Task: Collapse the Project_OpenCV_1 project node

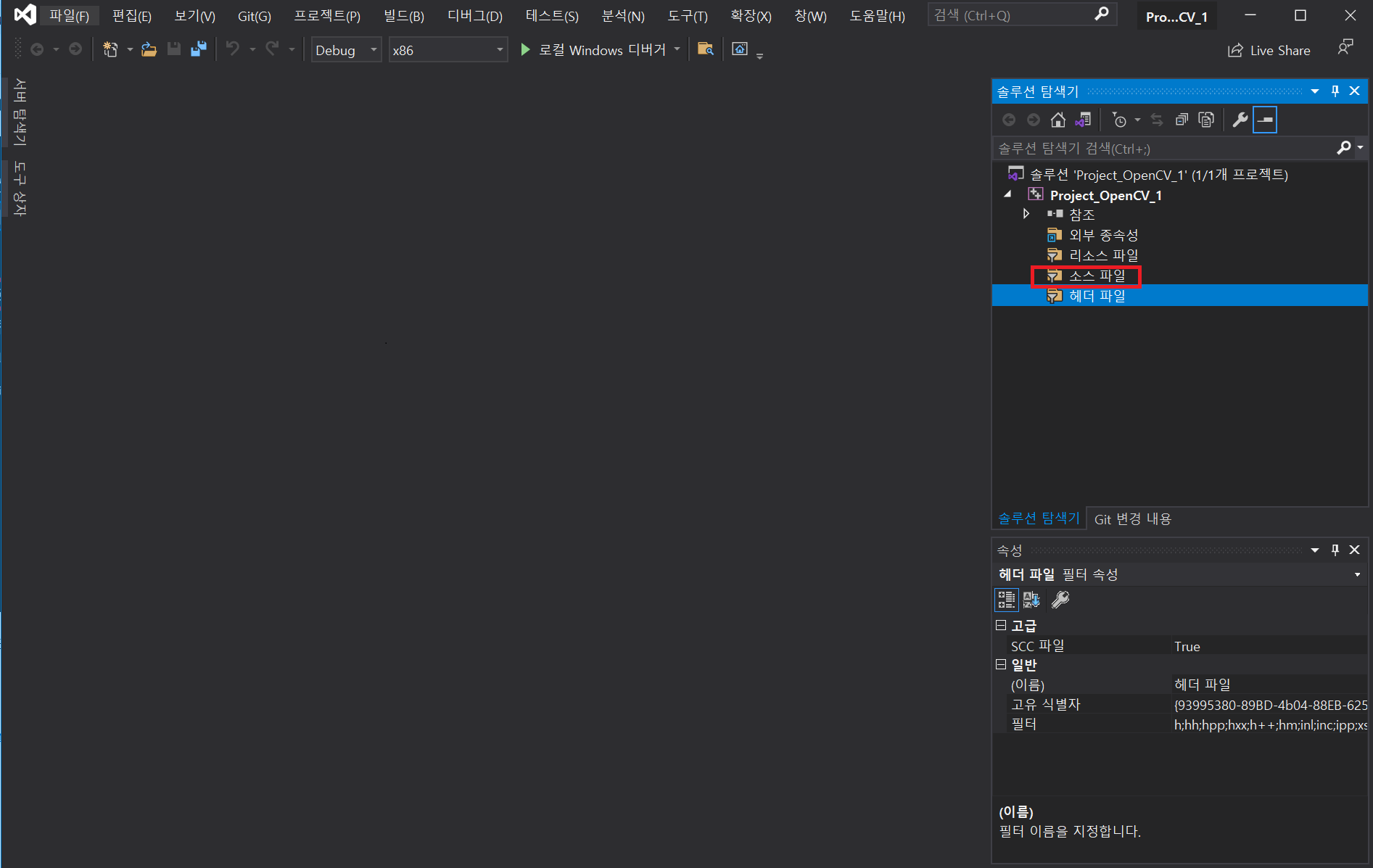Action: point(1007,194)
